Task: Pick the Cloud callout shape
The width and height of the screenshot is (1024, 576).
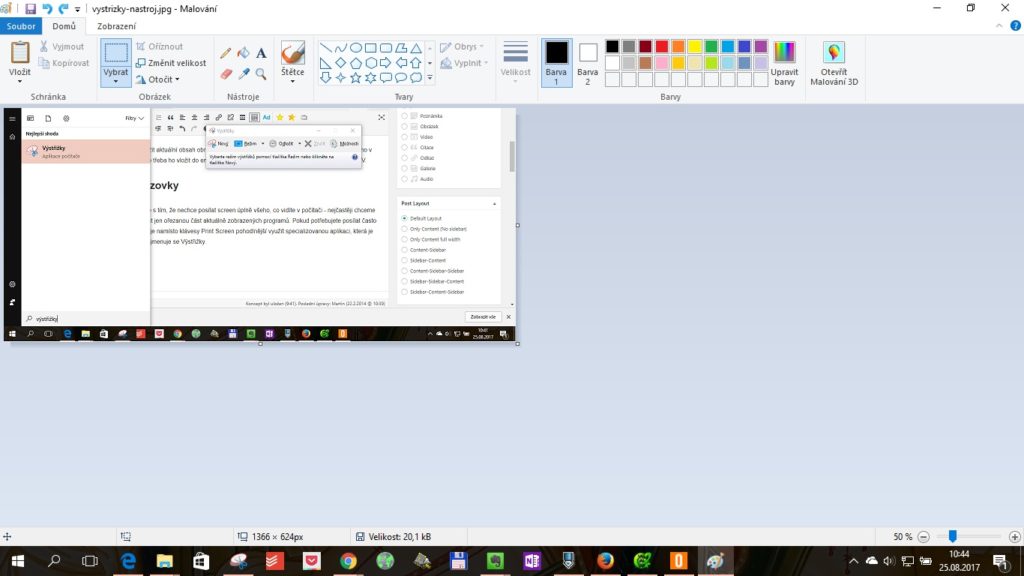Action: (x=416, y=78)
